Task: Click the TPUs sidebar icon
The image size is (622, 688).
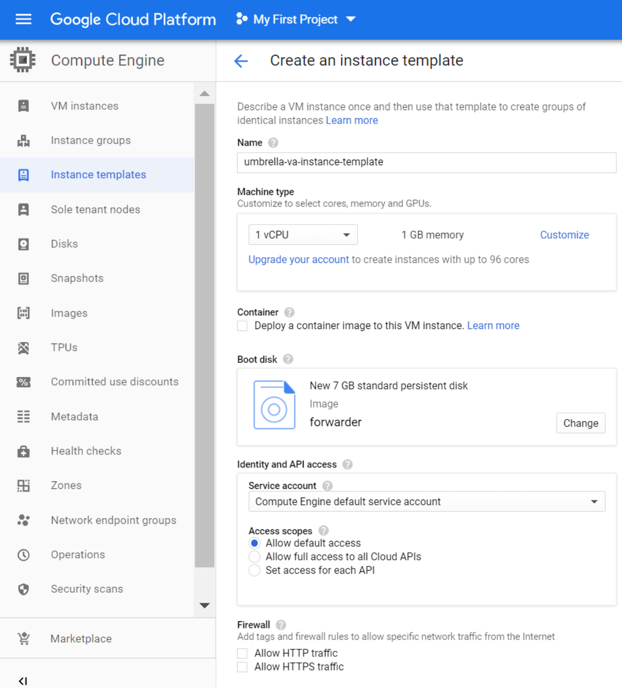Action: (23, 348)
